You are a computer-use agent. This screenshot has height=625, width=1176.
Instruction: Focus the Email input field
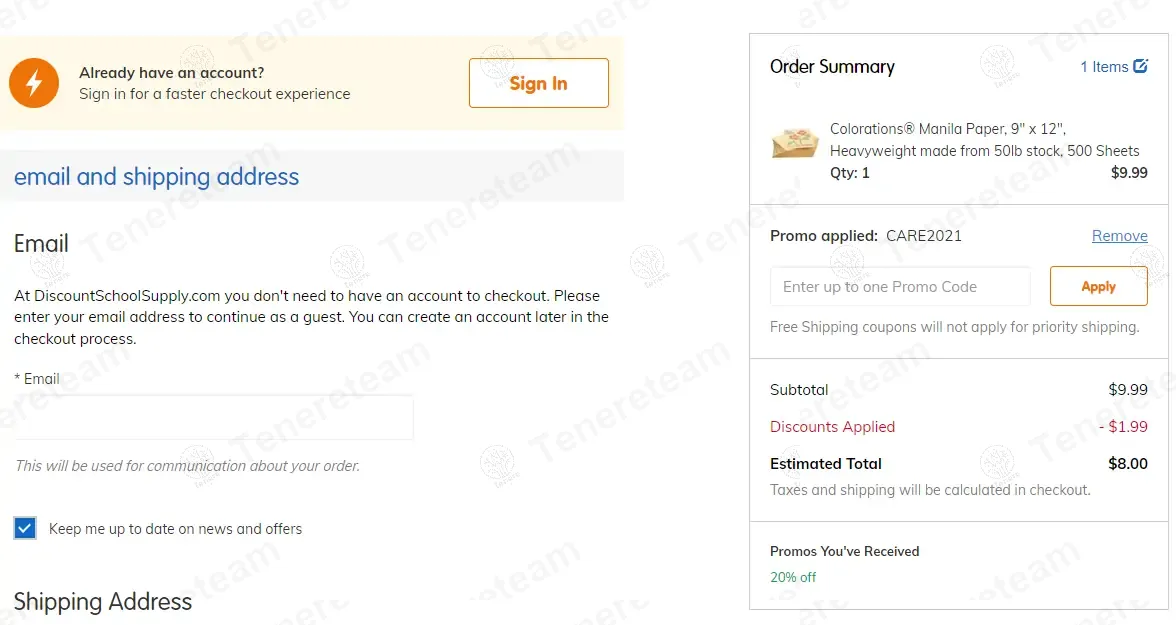[214, 417]
